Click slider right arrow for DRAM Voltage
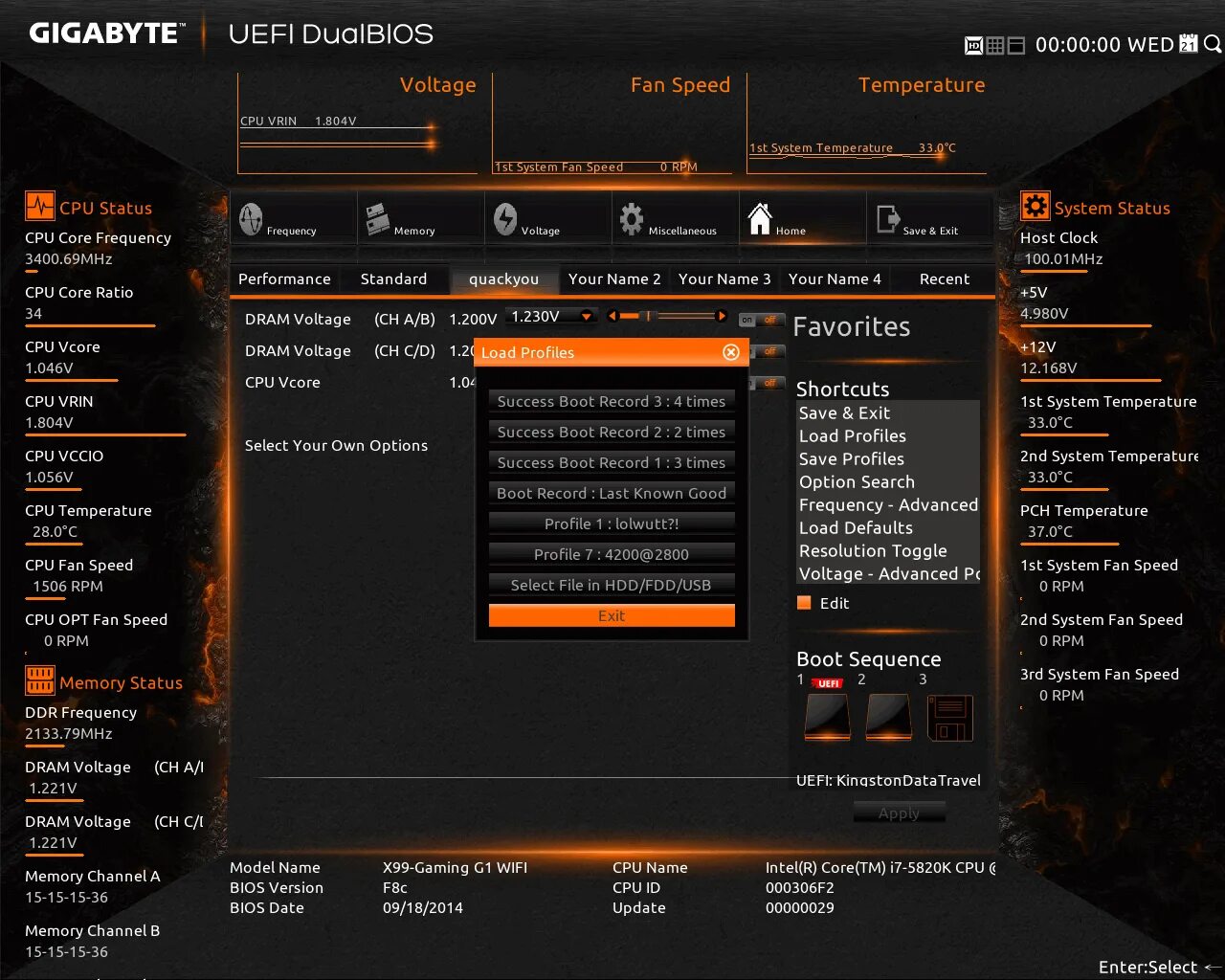 pyautogui.click(x=722, y=316)
